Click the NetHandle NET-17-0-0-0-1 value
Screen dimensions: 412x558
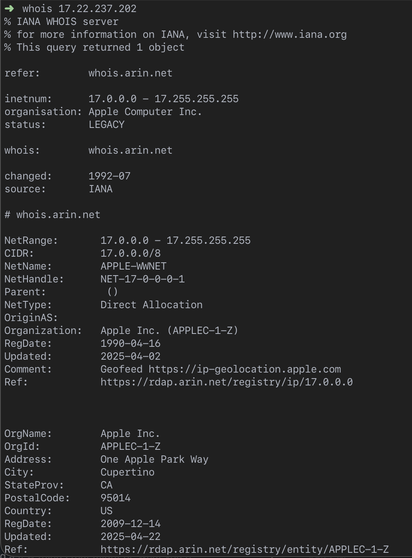click(142, 279)
